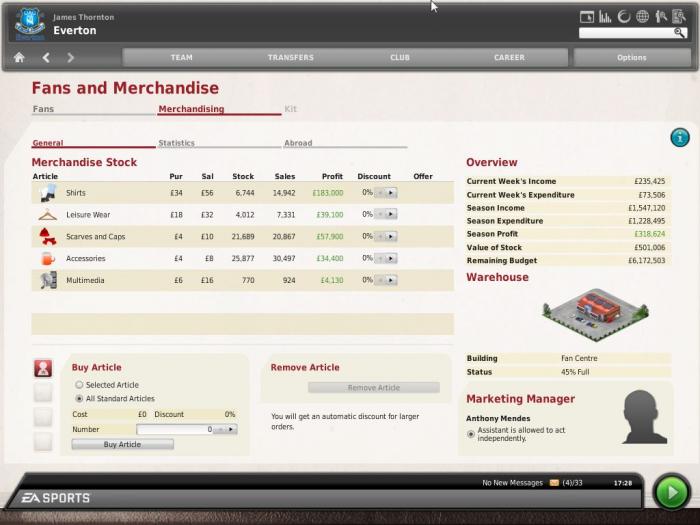Increase the buy Number stepper arrow
The width and height of the screenshot is (700, 525).
(231, 429)
